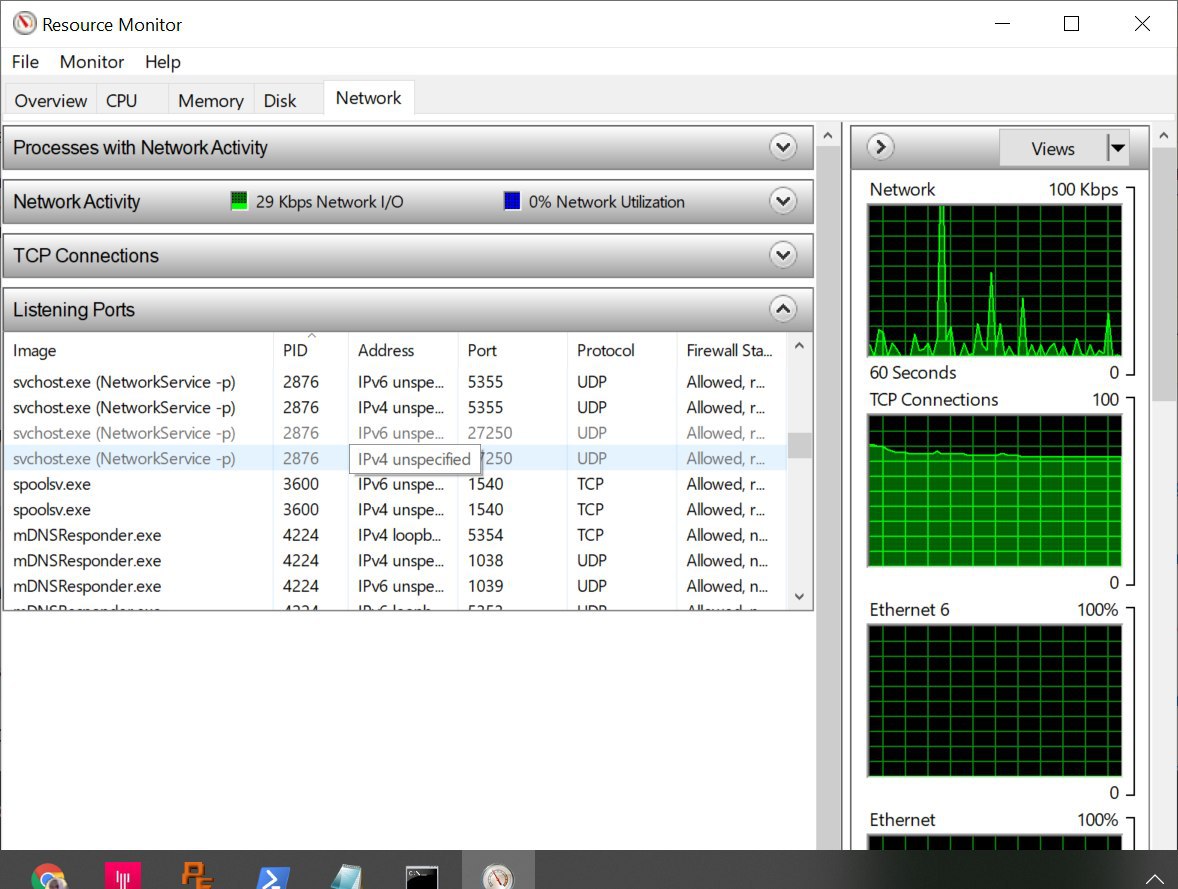Click the IPv4 loopb... address cell
Viewport: 1178px width, 889px height.
tap(399, 535)
